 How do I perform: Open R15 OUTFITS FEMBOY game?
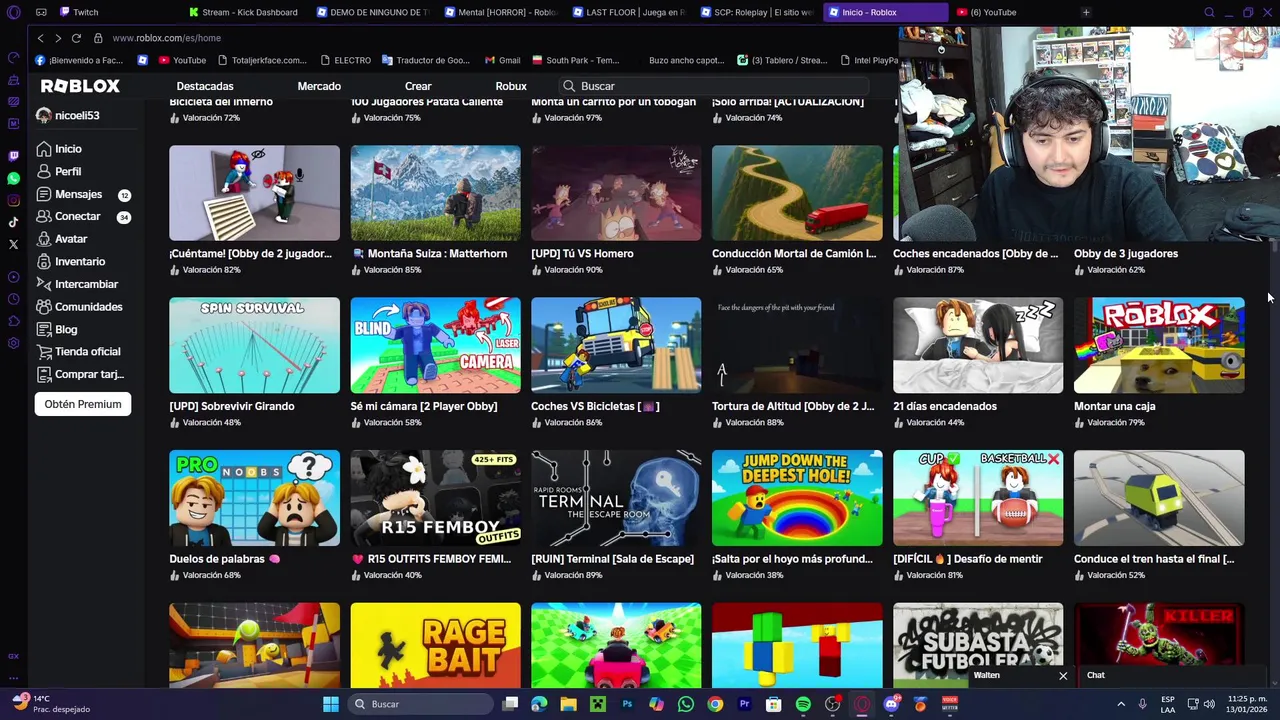435,498
